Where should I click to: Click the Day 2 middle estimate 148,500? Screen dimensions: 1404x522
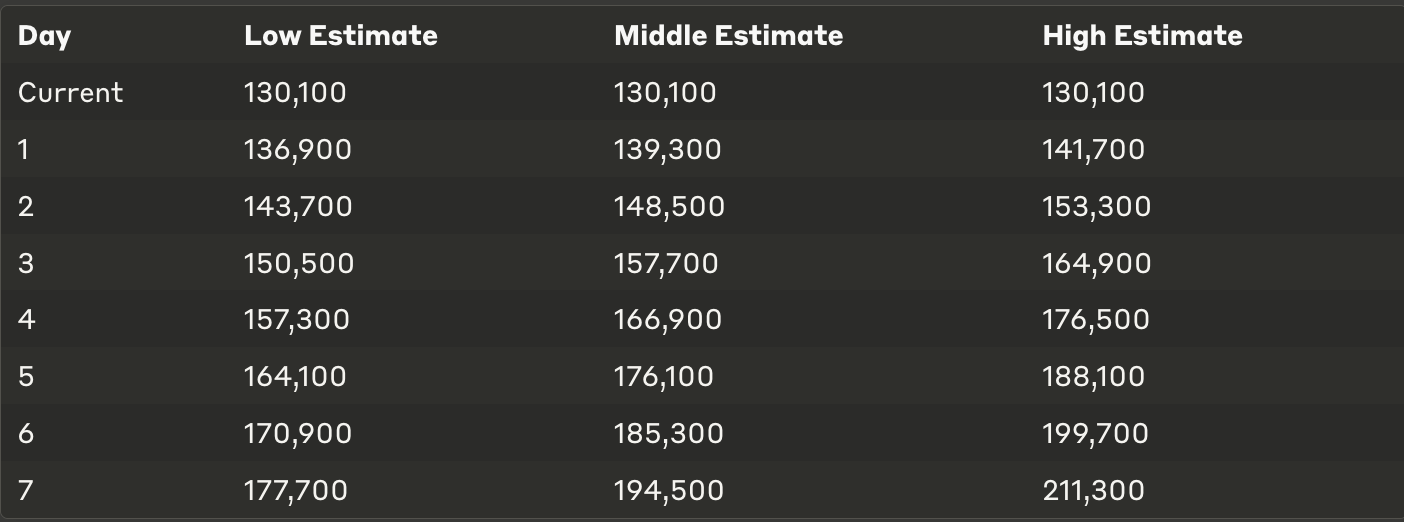tap(669, 207)
